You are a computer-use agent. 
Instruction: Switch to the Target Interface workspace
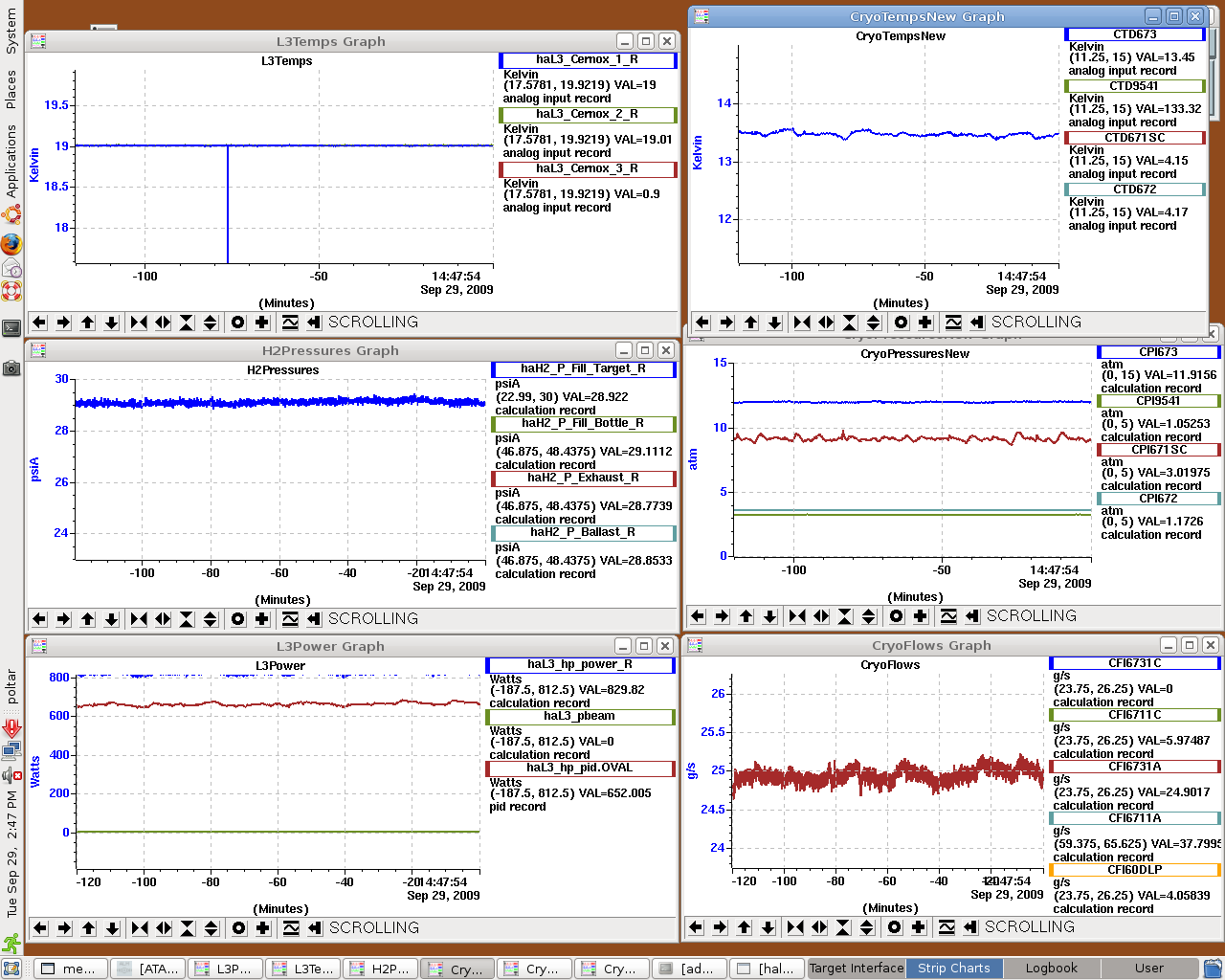tap(857, 969)
